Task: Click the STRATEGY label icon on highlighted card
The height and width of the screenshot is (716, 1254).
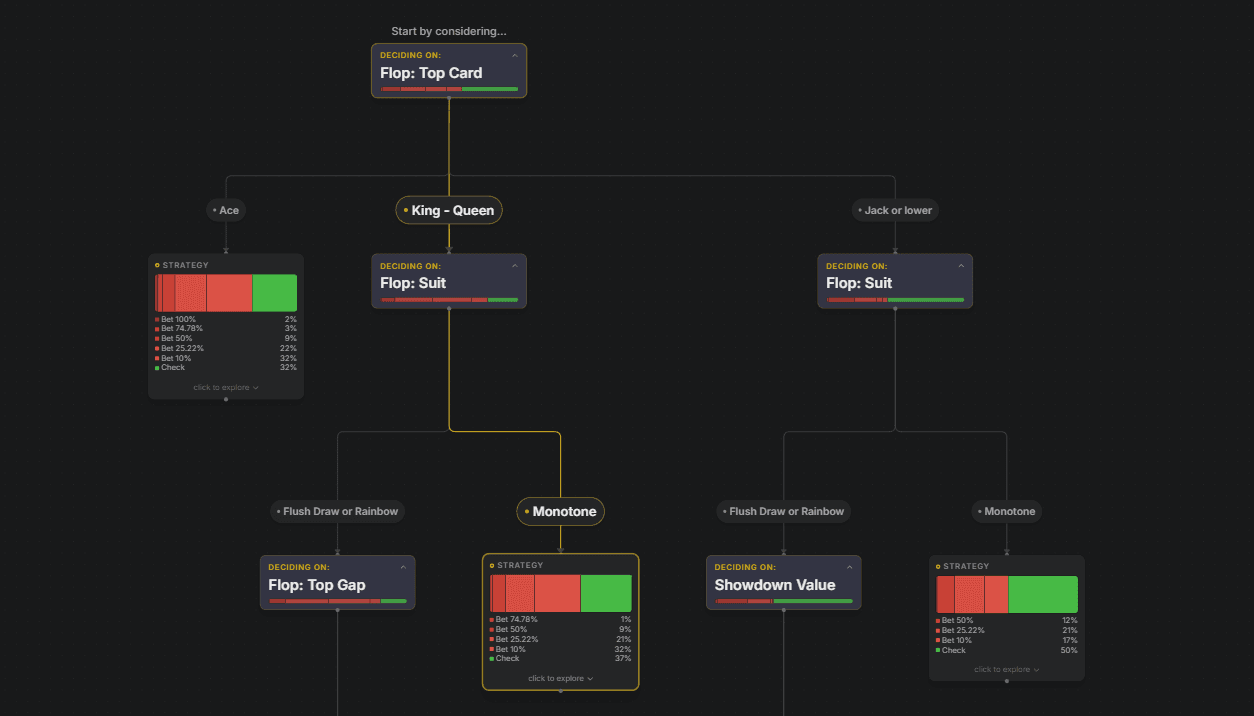Action: pyautogui.click(x=492, y=565)
